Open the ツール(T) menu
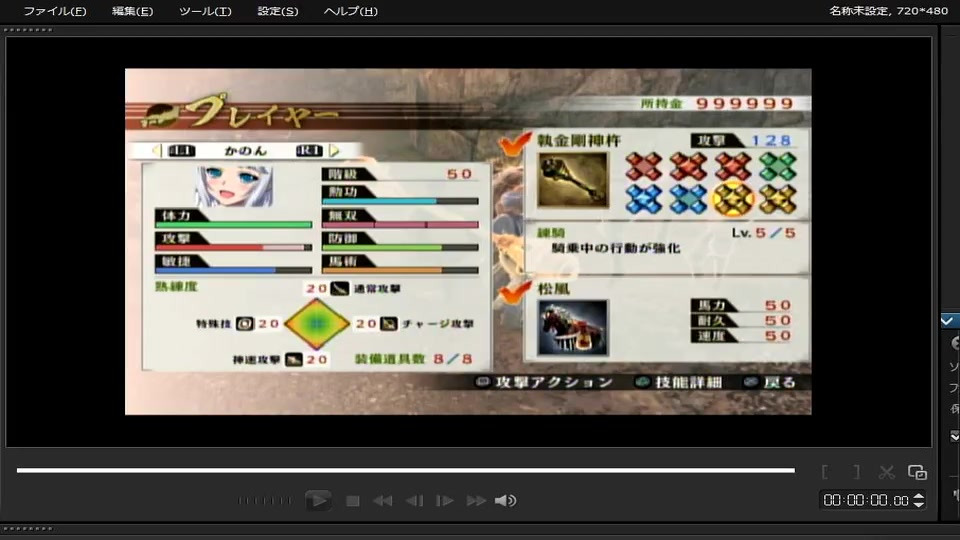 [205, 11]
